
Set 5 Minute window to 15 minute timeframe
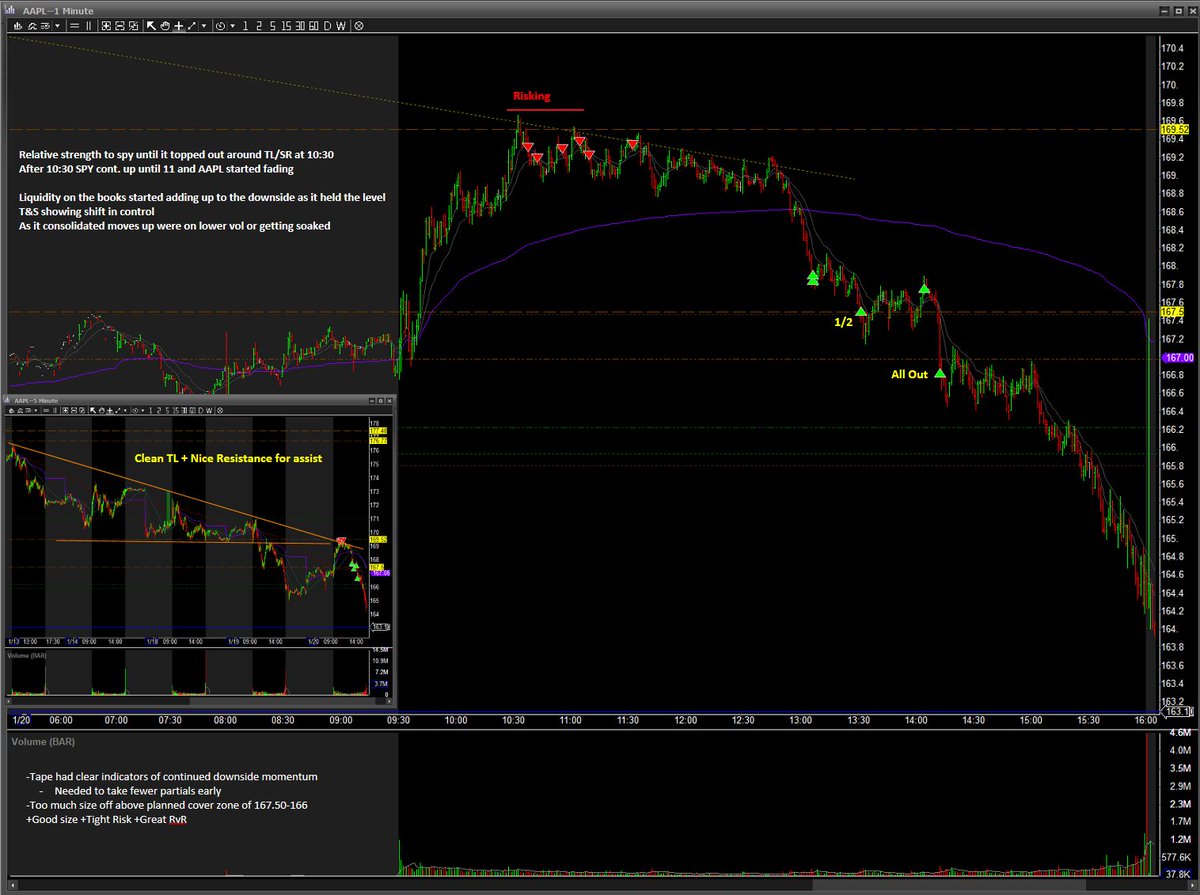(175, 410)
